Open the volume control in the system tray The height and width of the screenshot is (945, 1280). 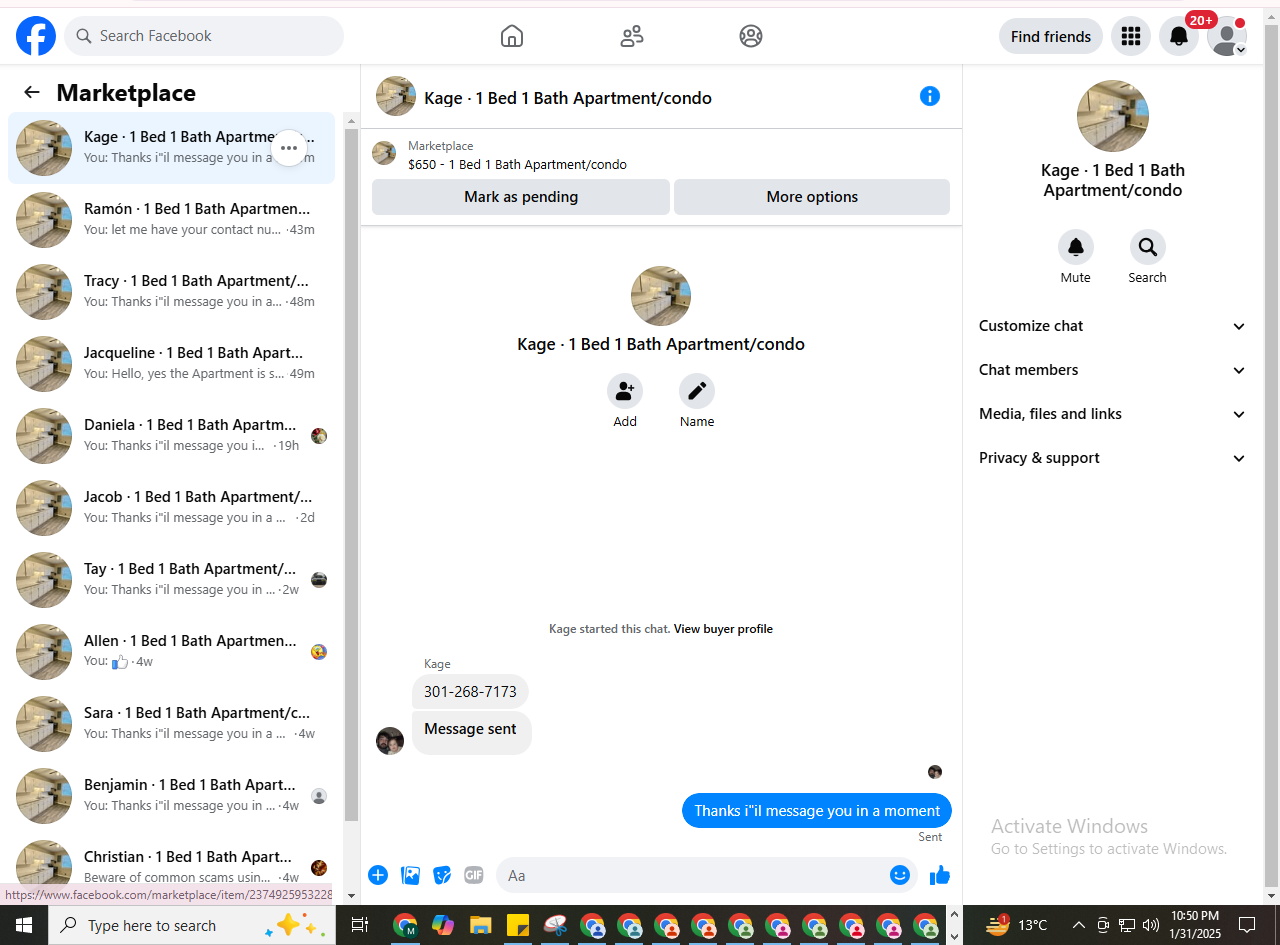point(1151,925)
